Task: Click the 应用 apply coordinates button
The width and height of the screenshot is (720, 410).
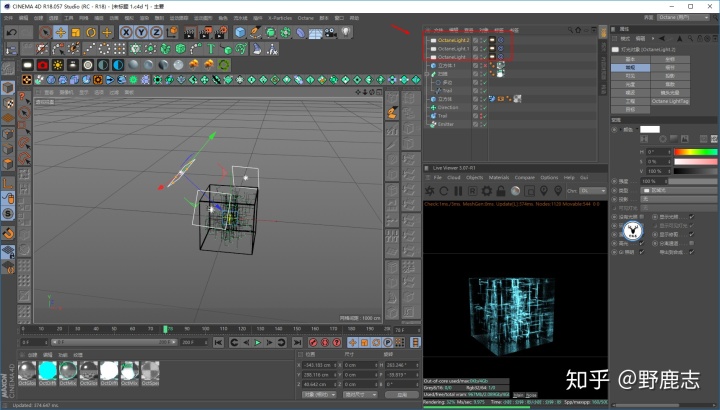Action: point(402,394)
